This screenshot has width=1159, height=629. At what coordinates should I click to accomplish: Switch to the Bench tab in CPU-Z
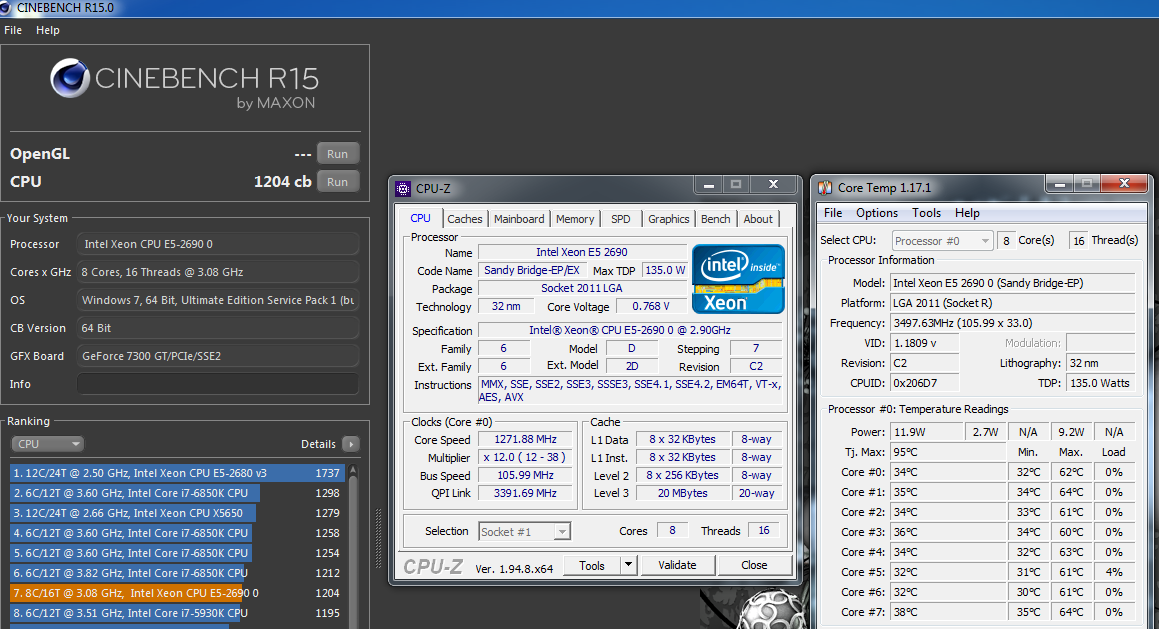[x=715, y=219]
